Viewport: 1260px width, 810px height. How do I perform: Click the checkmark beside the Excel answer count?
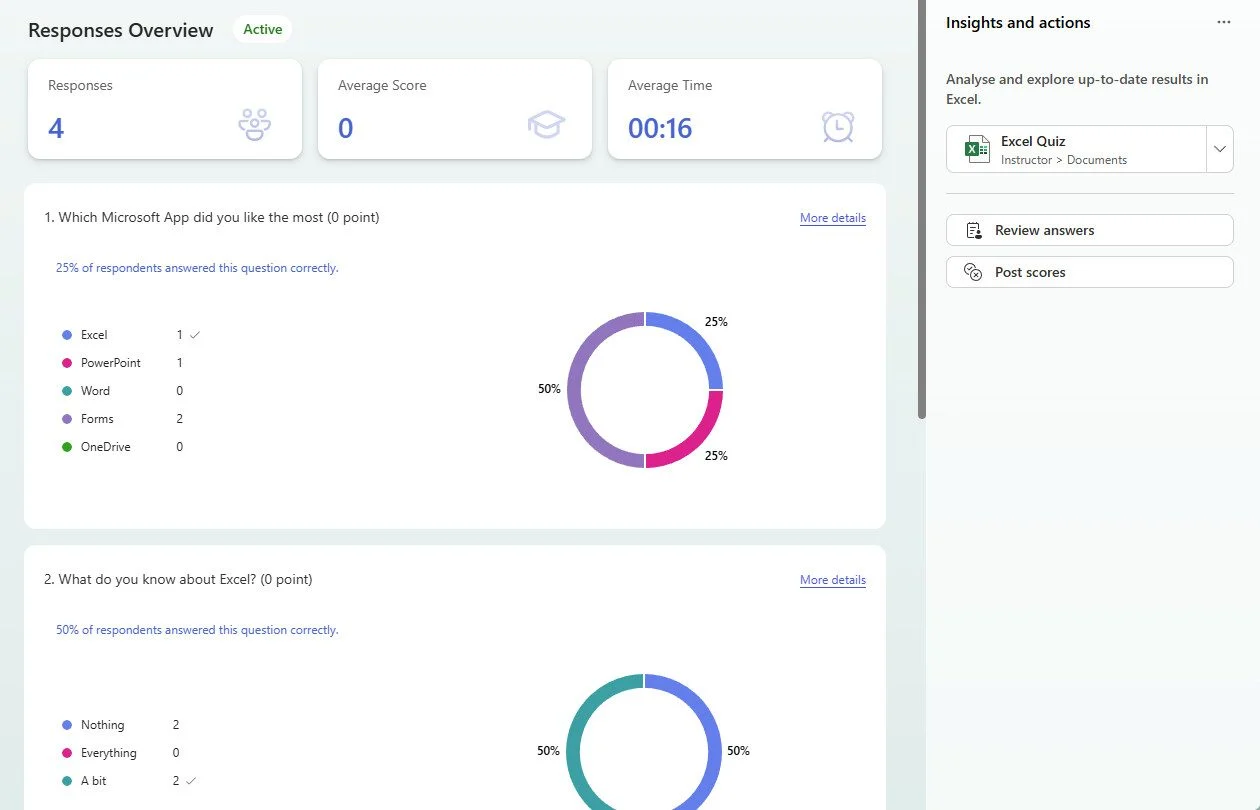click(x=195, y=335)
